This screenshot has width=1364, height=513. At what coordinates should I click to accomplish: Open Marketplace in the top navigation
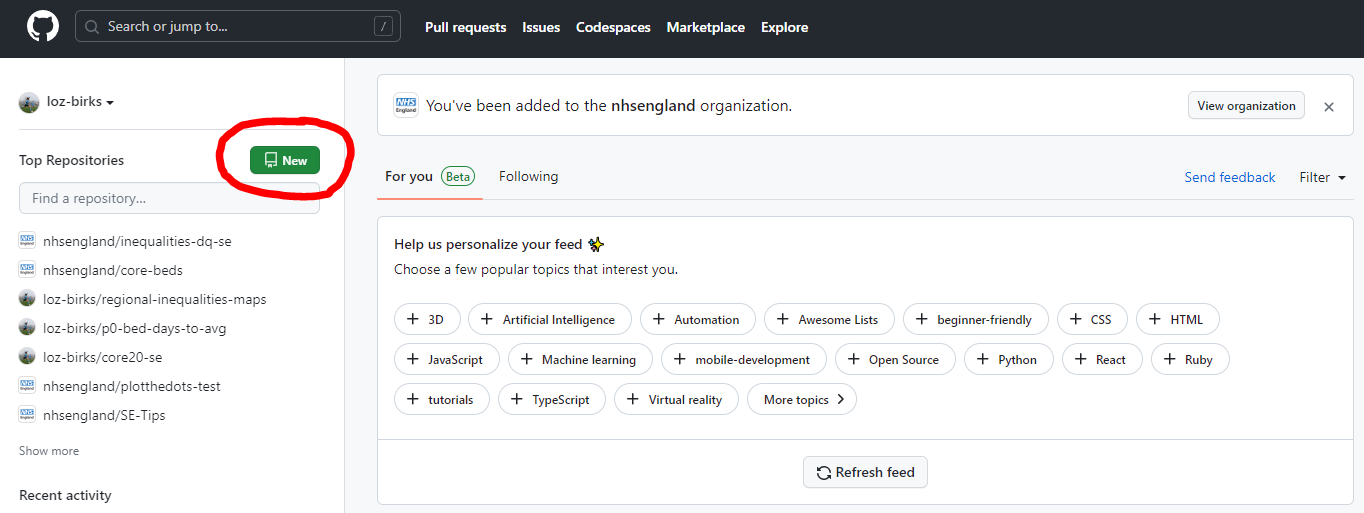(x=706, y=27)
